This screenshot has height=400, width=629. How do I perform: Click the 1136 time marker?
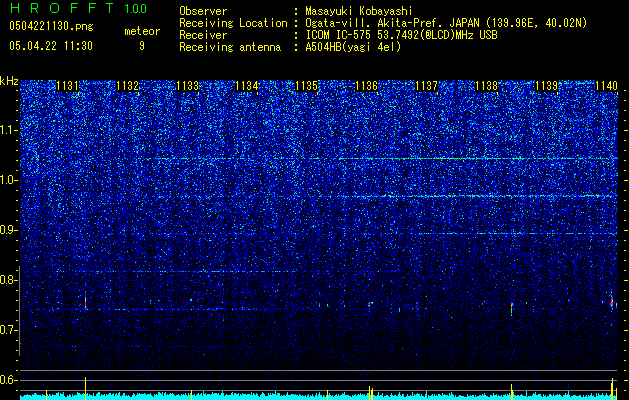click(x=367, y=86)
